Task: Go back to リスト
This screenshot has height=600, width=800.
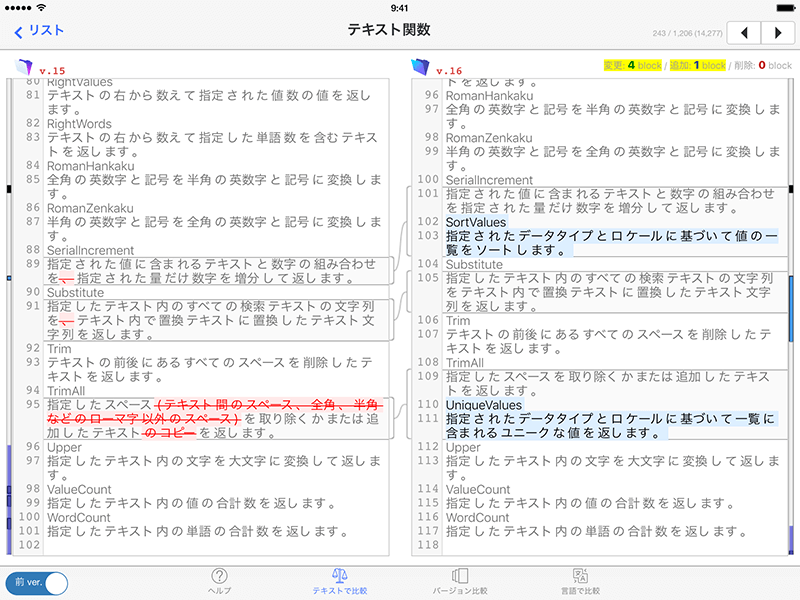Action: point(40,31)
